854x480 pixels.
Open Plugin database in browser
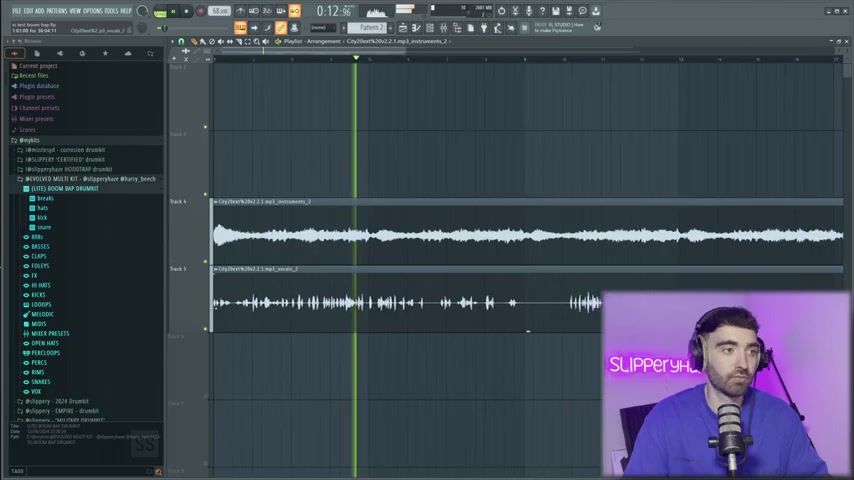[39, 86]
